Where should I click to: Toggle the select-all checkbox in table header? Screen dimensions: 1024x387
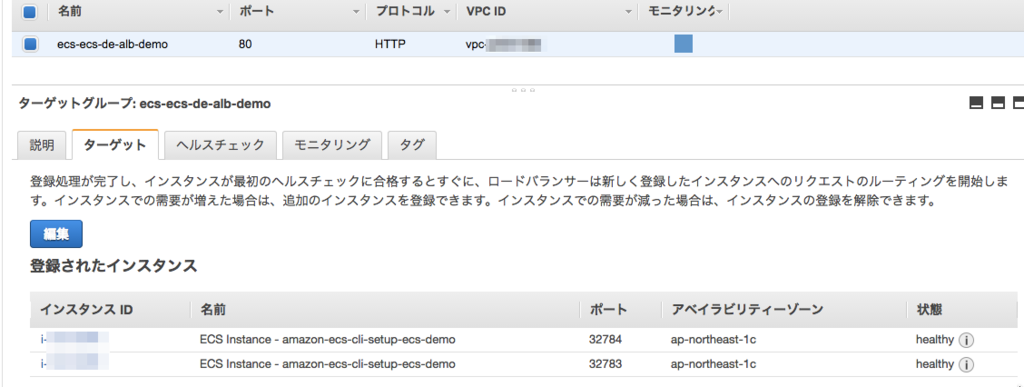pyautogui.click(x=29, y=12)
